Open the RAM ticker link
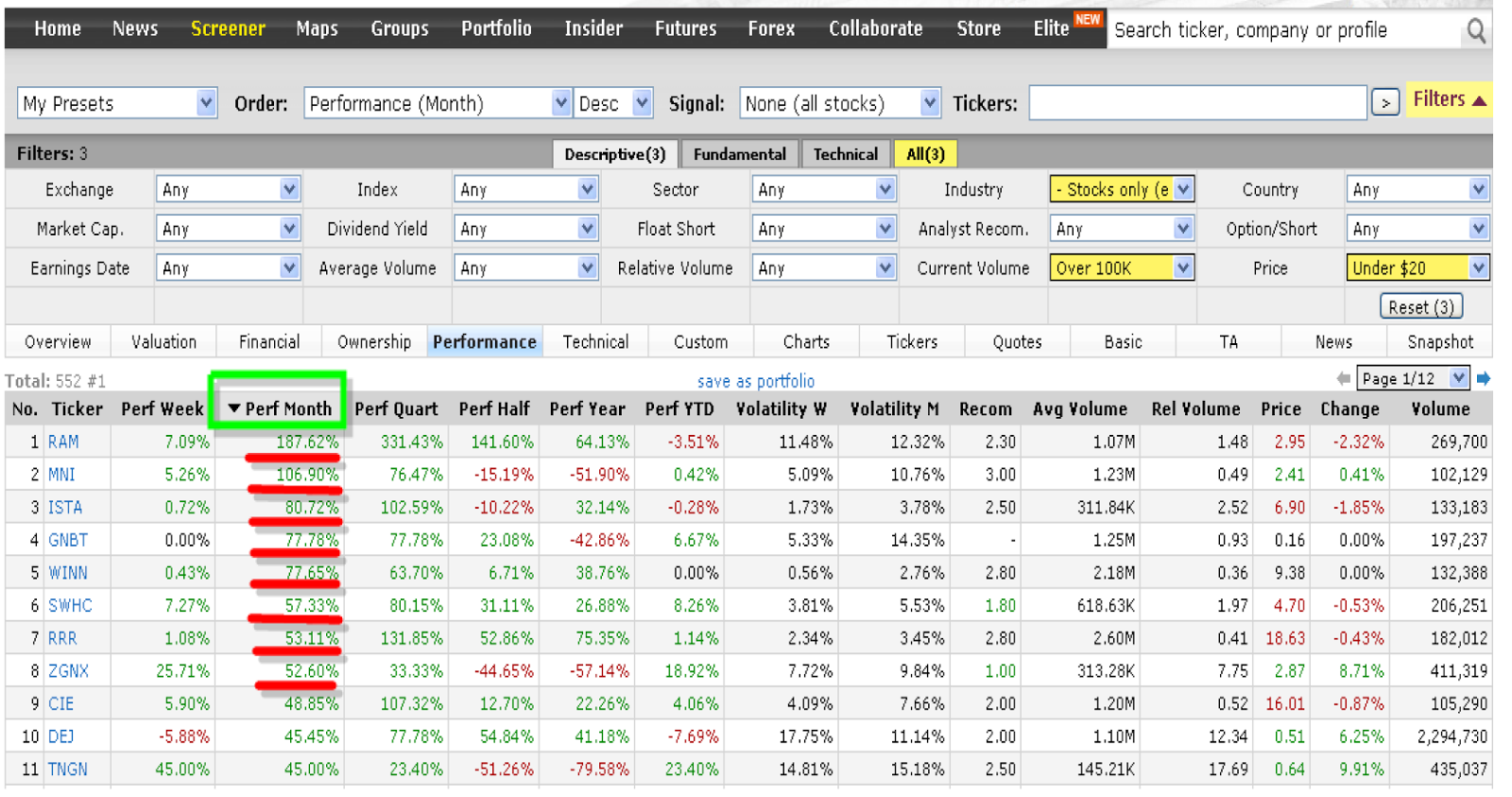Screen dimensions: 1512x797 pos(63,442)
